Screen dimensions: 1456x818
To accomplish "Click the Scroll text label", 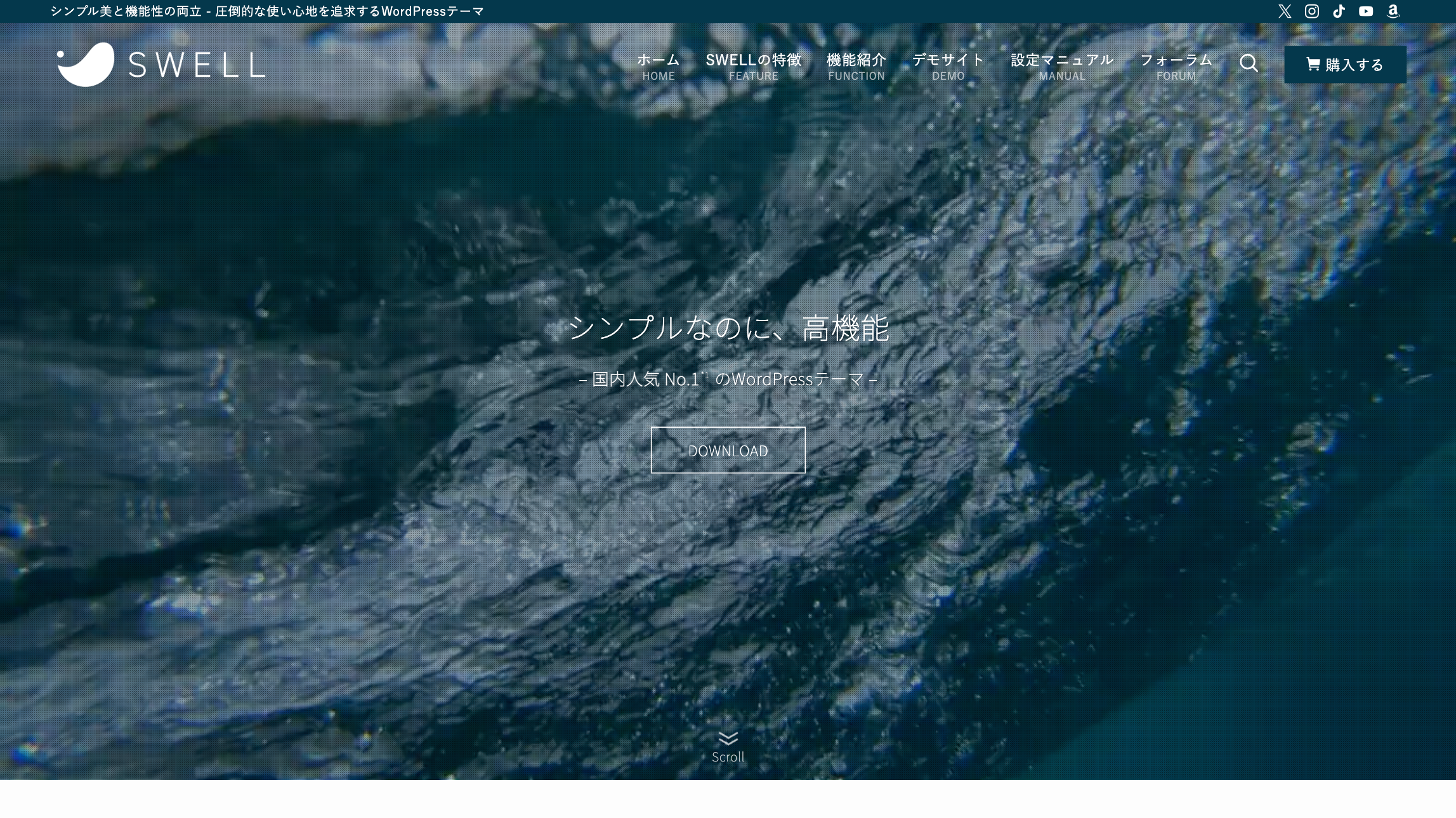I will [x=728, y=757].
